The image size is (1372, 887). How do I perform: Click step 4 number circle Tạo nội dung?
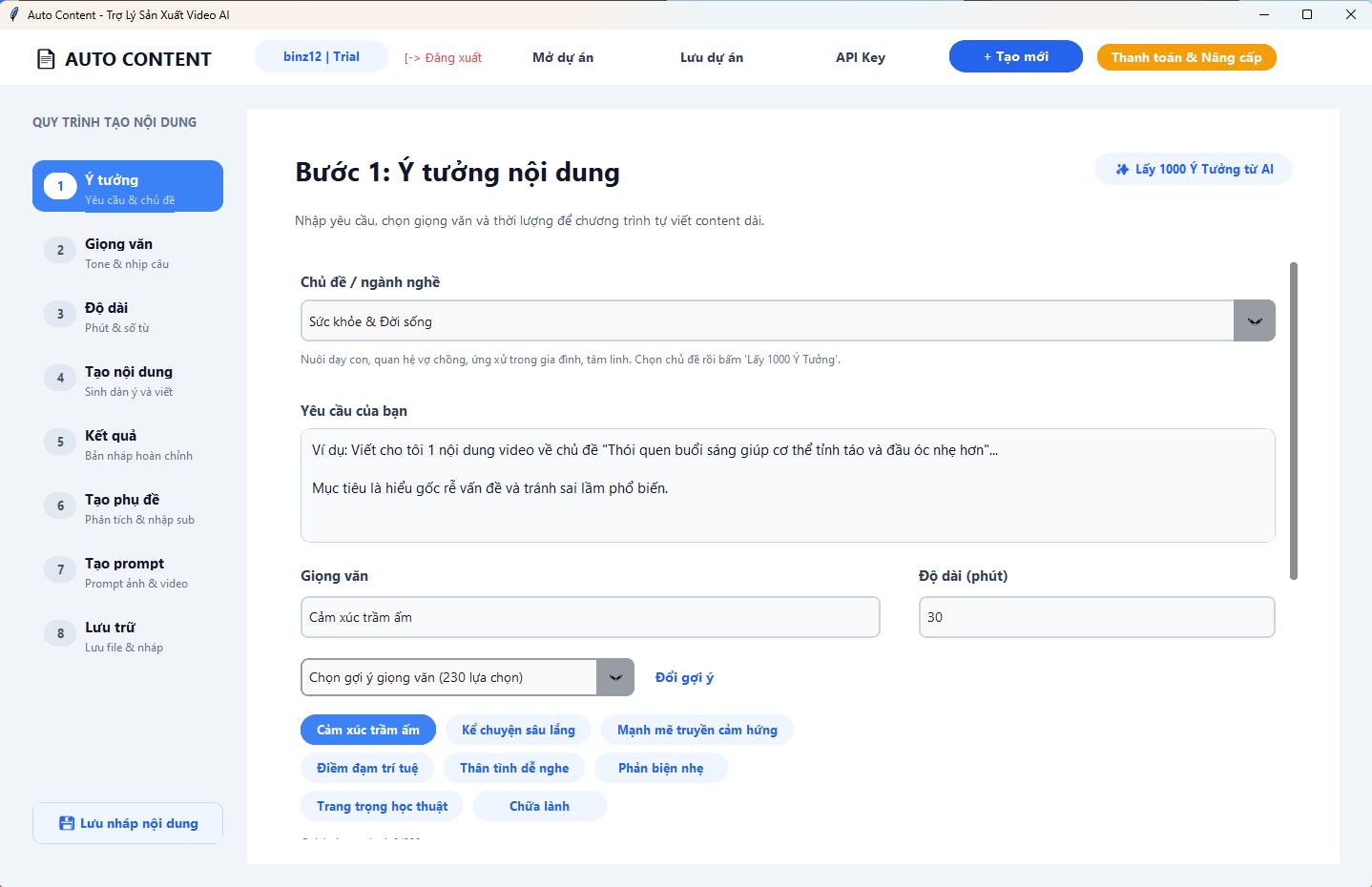point(60,378)
